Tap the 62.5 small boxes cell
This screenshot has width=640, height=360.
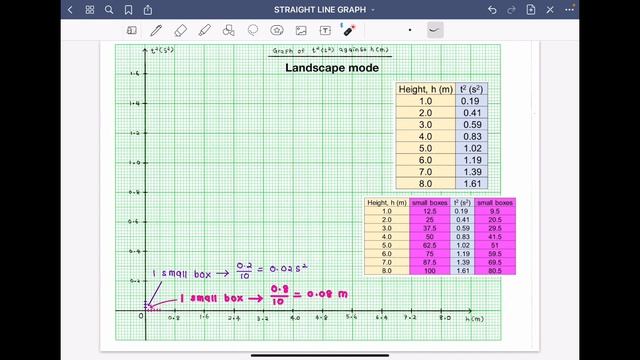(x=429, y=245)
